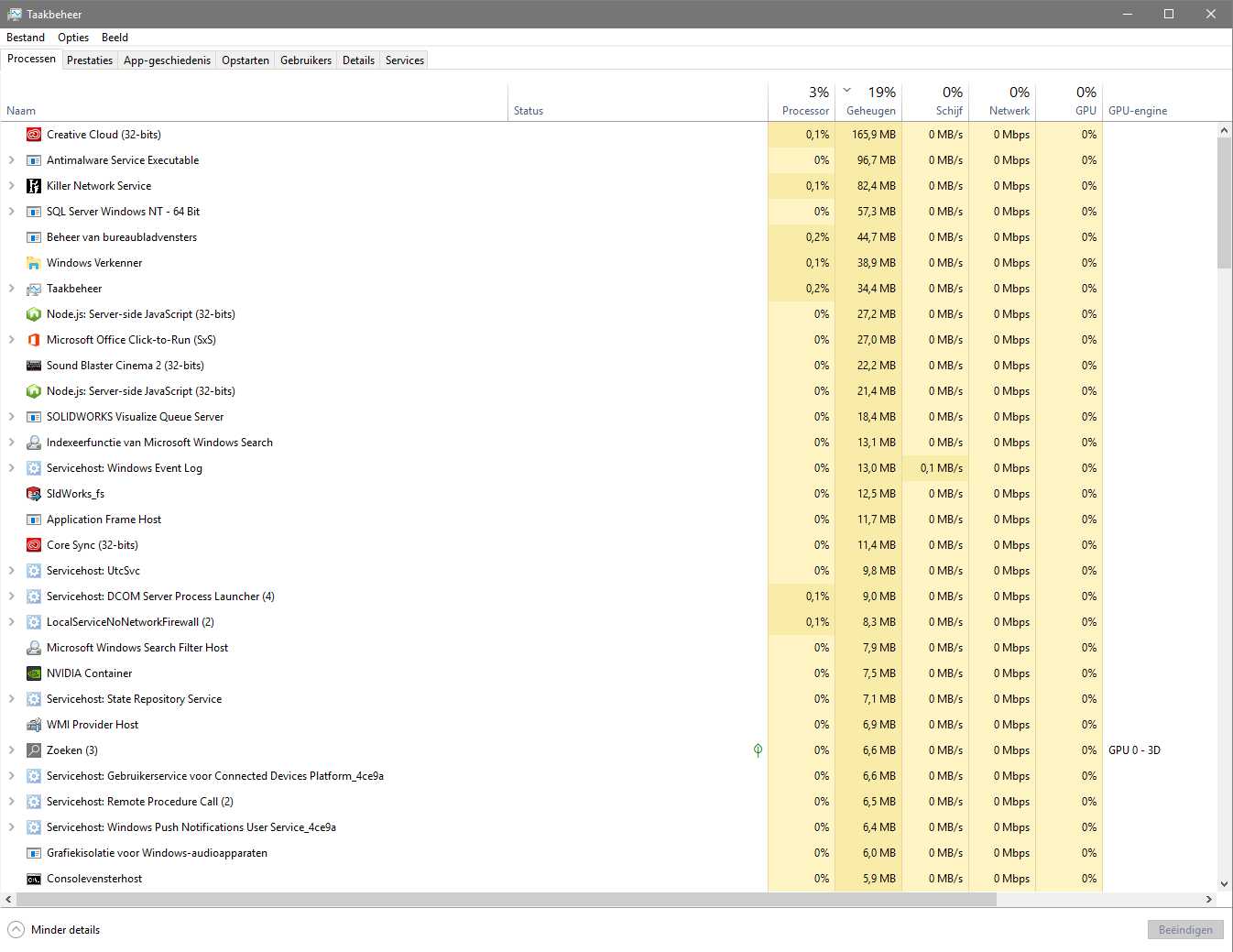Viewport: 1233px width, 952px height.
Task: Select the Servicehost: UtcSvc row
Action: (x=608, y=571)
